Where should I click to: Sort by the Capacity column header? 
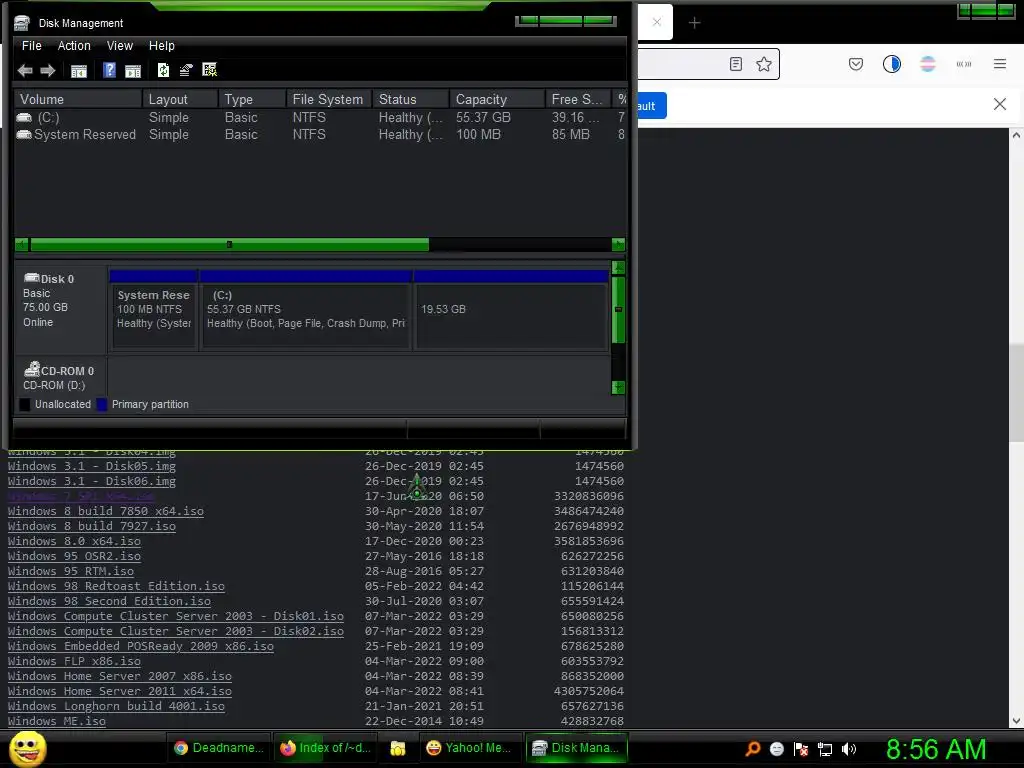(497, 99)
